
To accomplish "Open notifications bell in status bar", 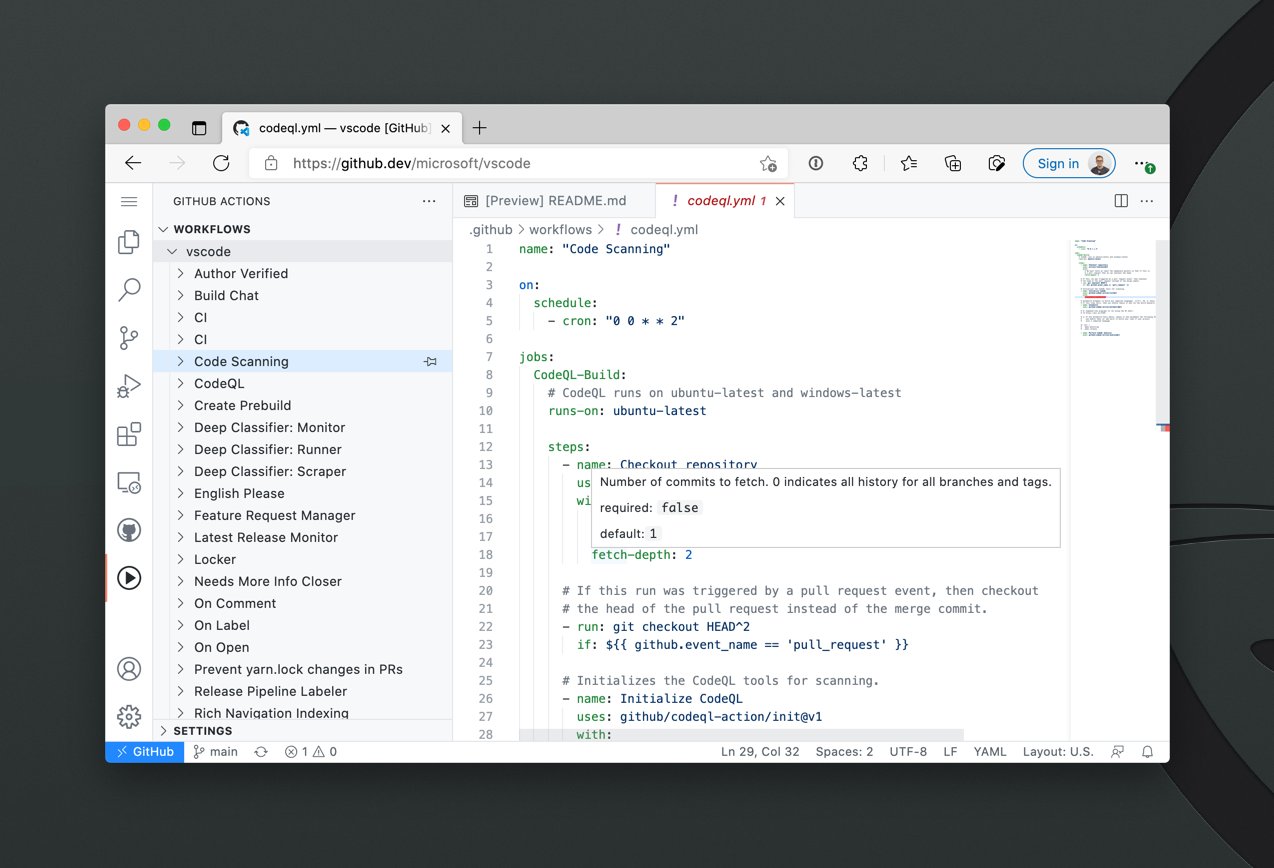I will pos(1148,752).
